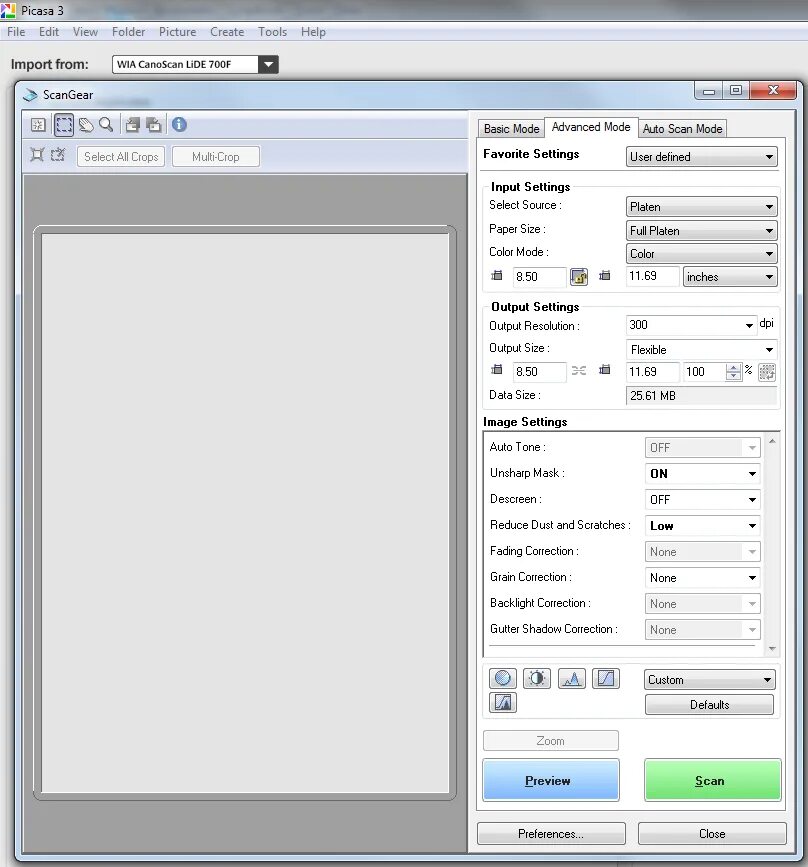
Task: Open the Picasa Create menu
Action: 227,32
